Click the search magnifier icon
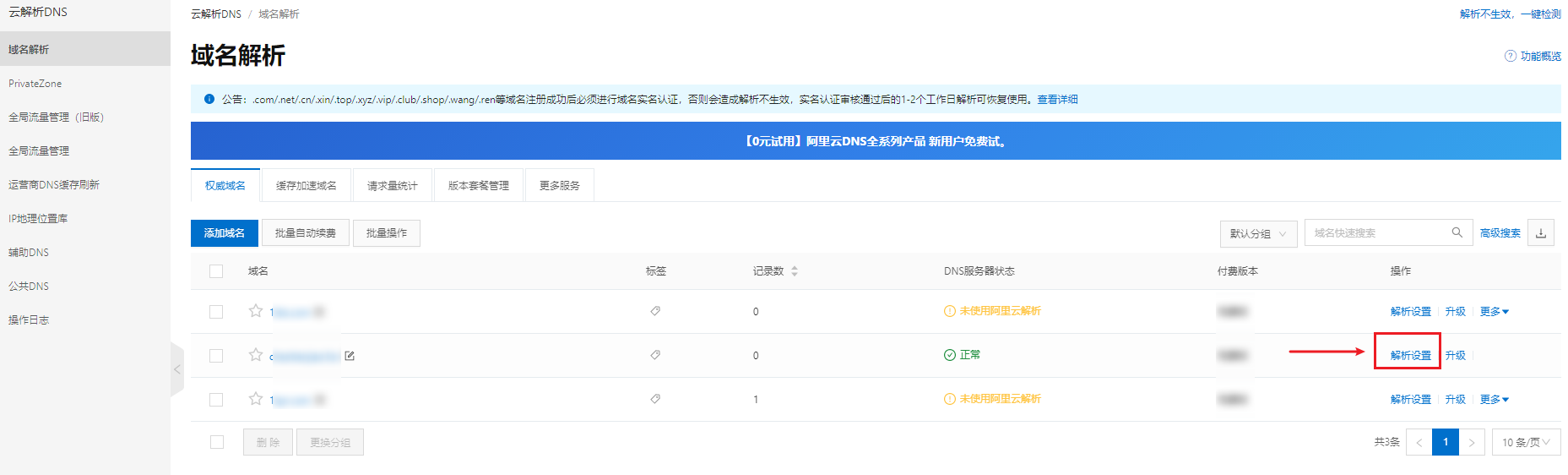This screenshot has width=1568, height=475. (1457, 232)
